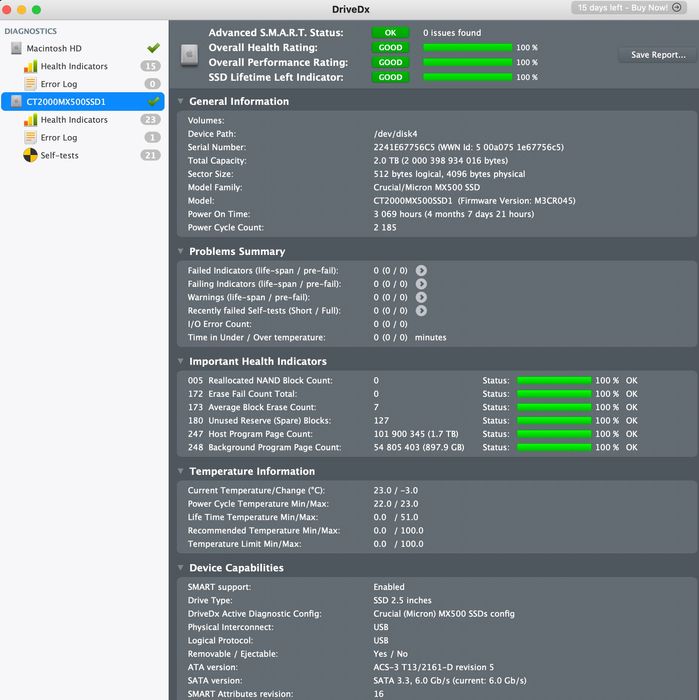Click '0 issues found' text

pos(452,33)
